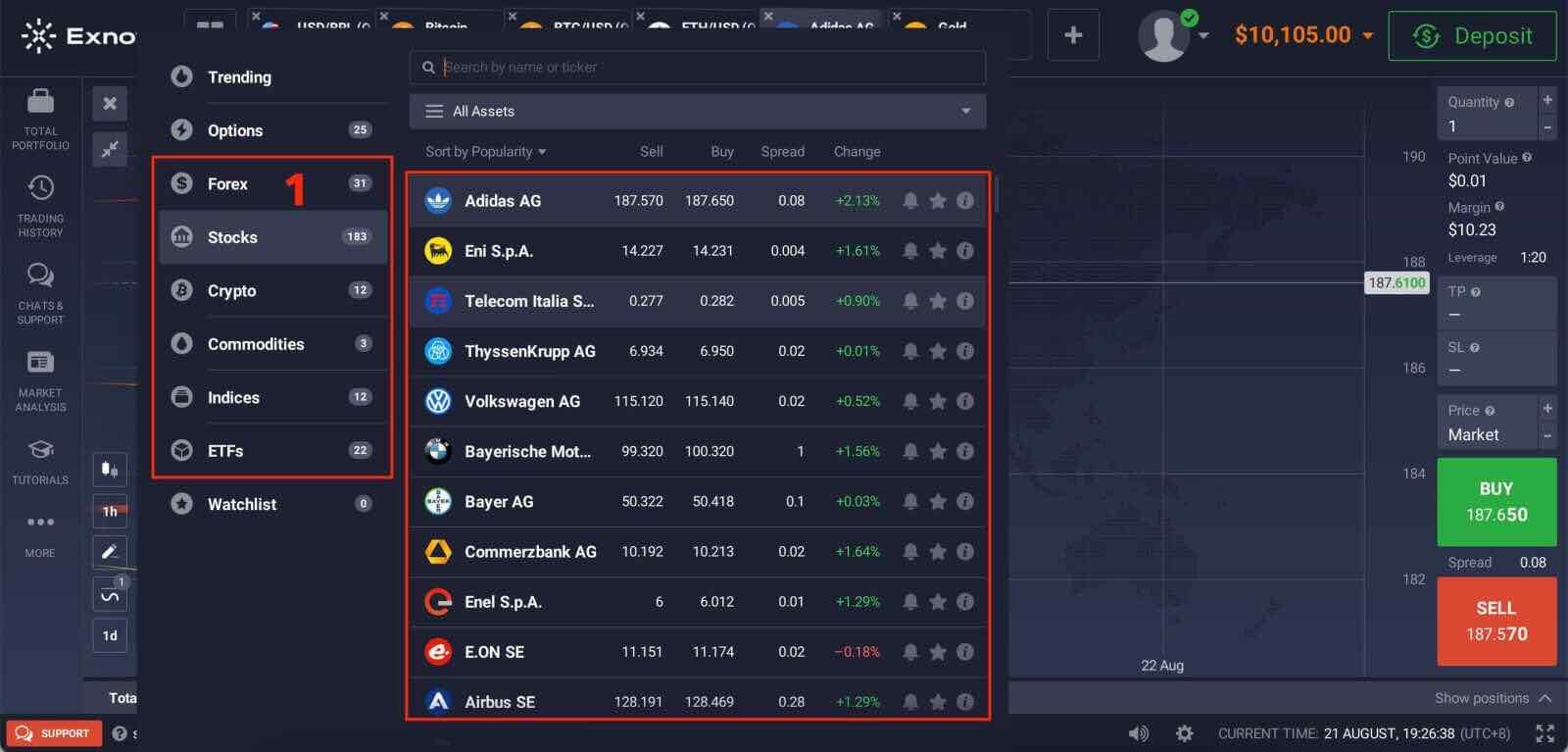Select the Trending category

272,76
